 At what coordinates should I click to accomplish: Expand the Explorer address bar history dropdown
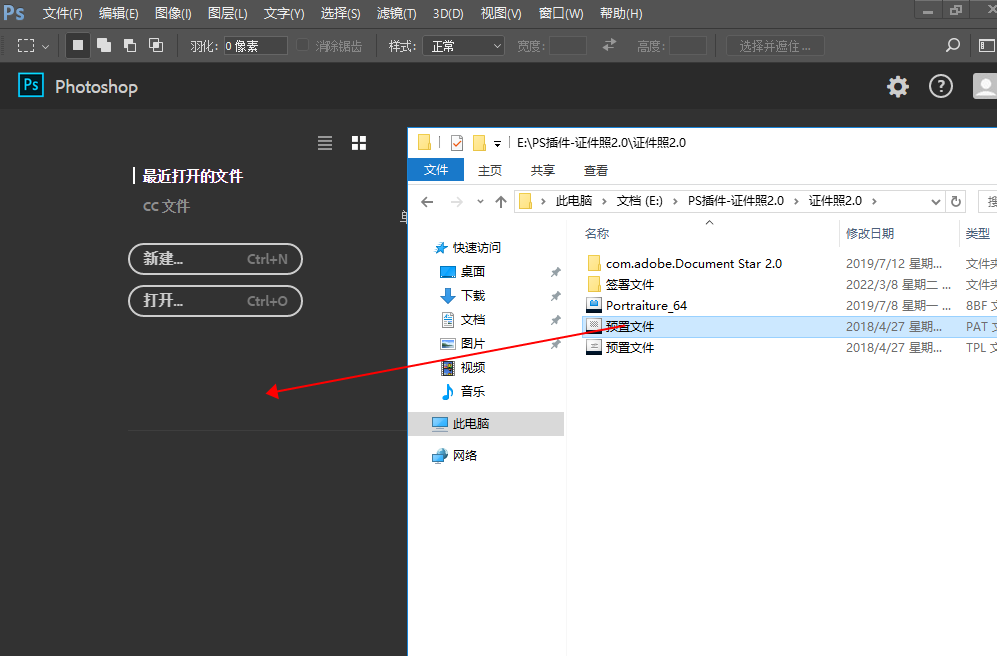pyautogui.click(x=935, y=202)
